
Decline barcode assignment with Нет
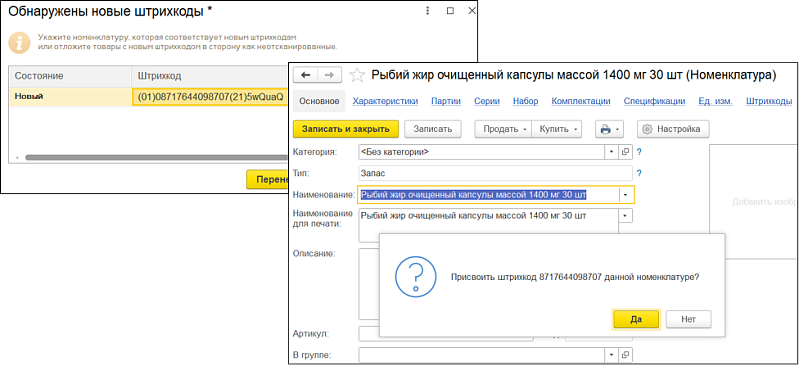click(x=688, y=319)
